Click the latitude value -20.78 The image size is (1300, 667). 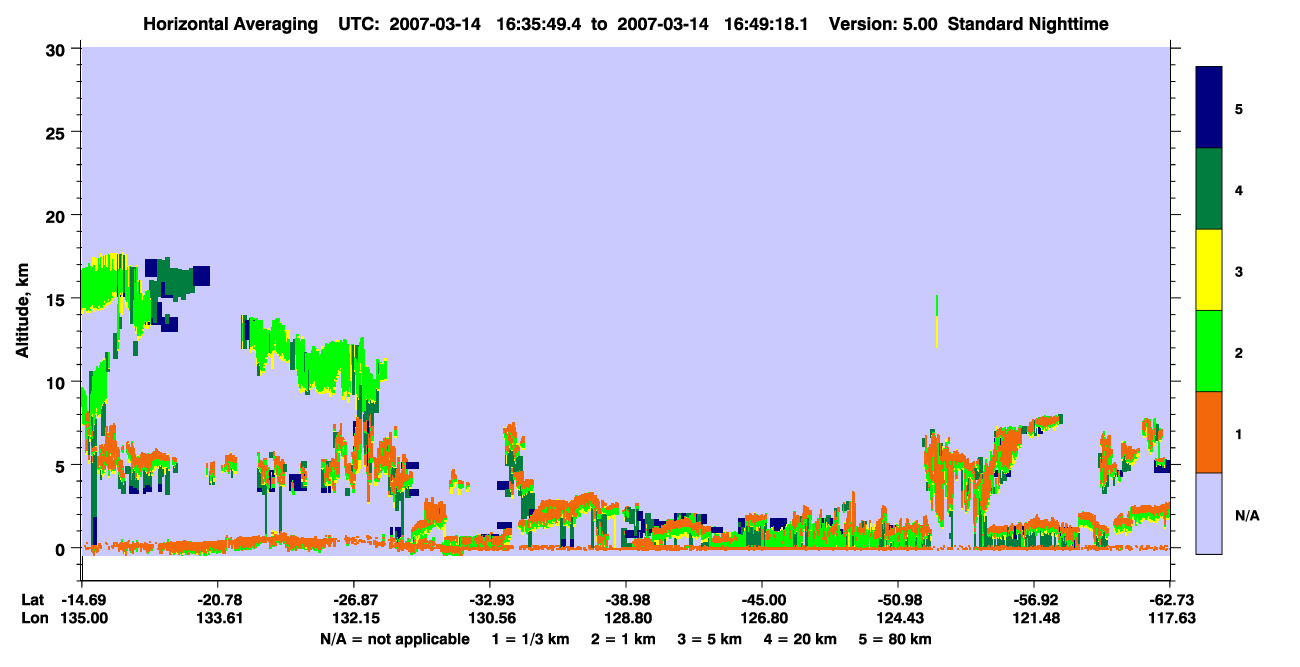217,600
